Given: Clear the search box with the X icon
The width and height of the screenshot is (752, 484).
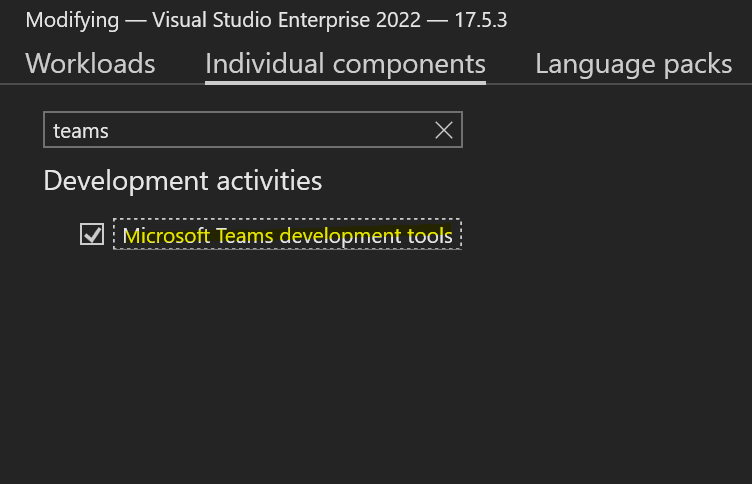Looking at the screenshot, I should click(x=444, y=130).
